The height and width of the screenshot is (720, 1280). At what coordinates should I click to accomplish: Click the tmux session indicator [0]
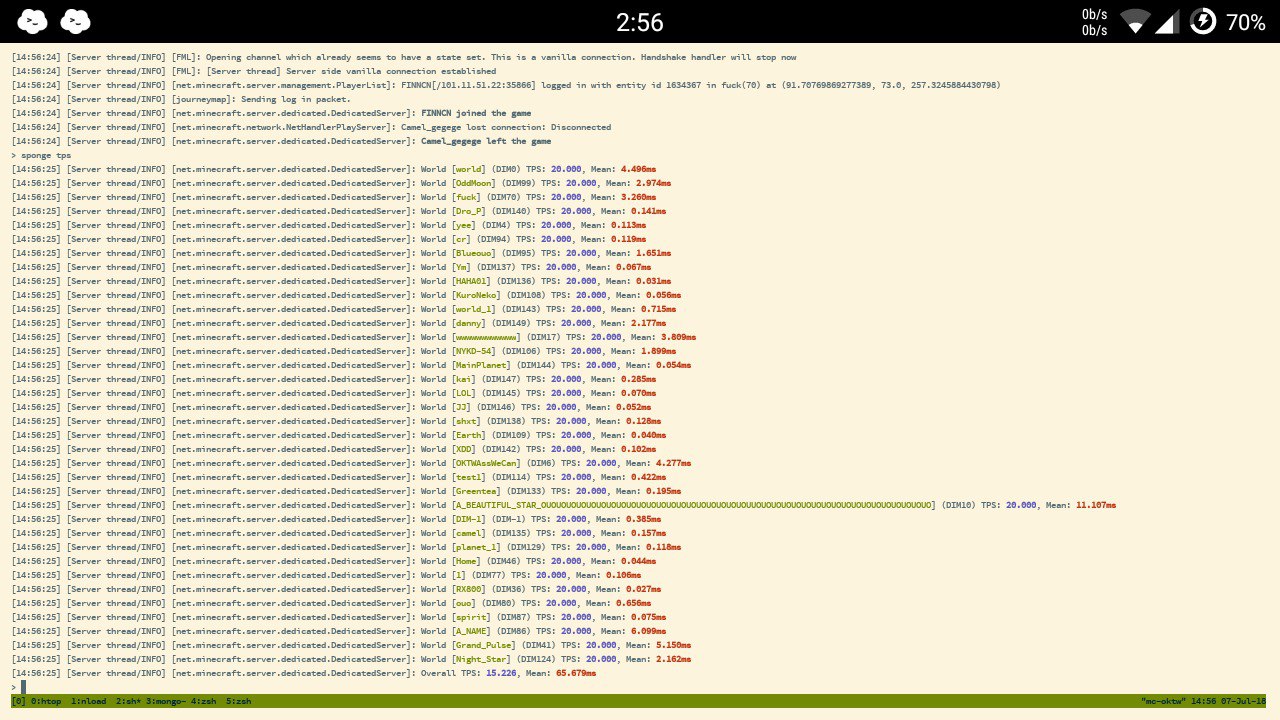(19, 701)
